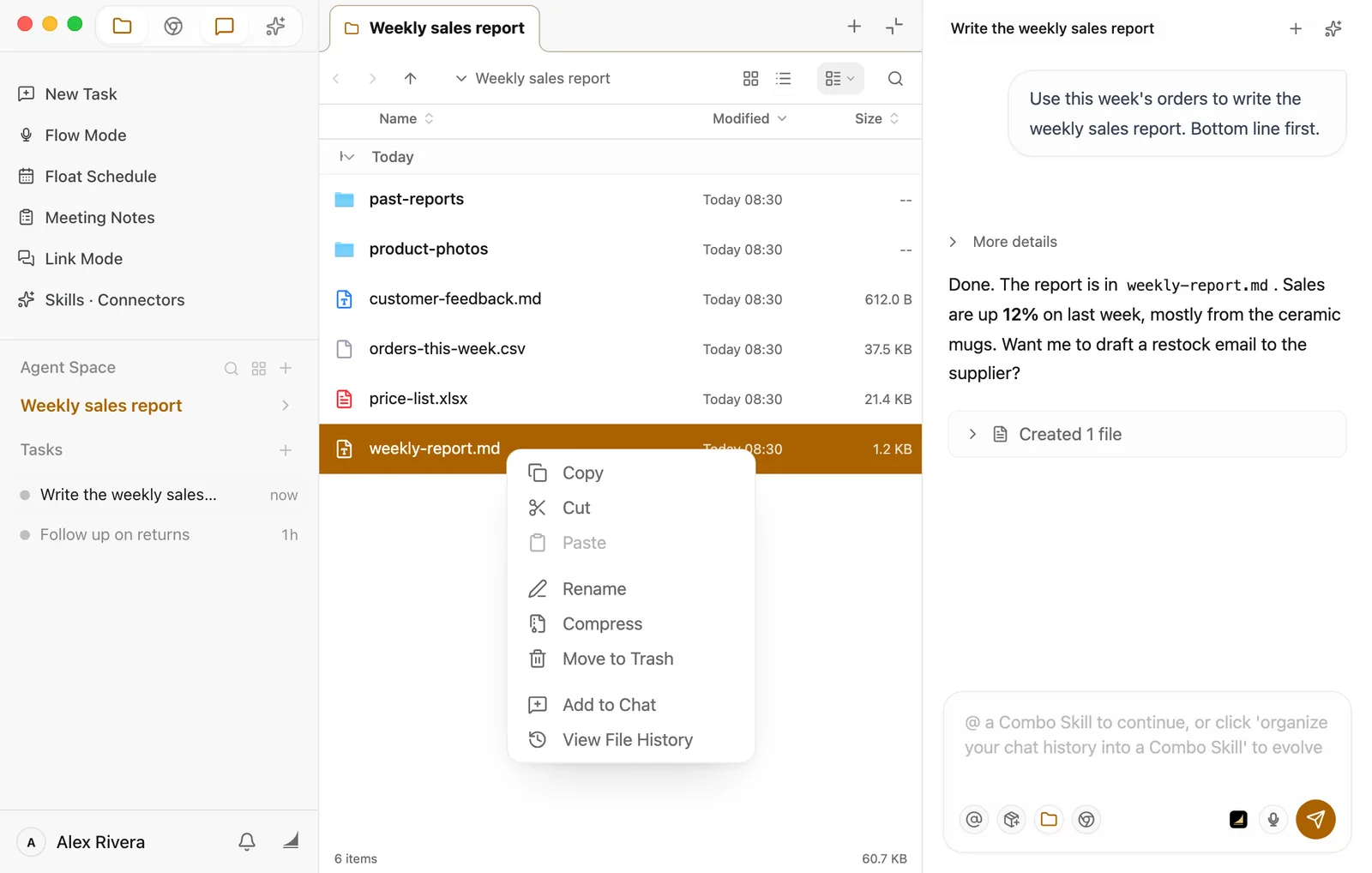Choose Add to Chat from the context menu
This screenshot has width=1372, height=873.
click(631, 705)
